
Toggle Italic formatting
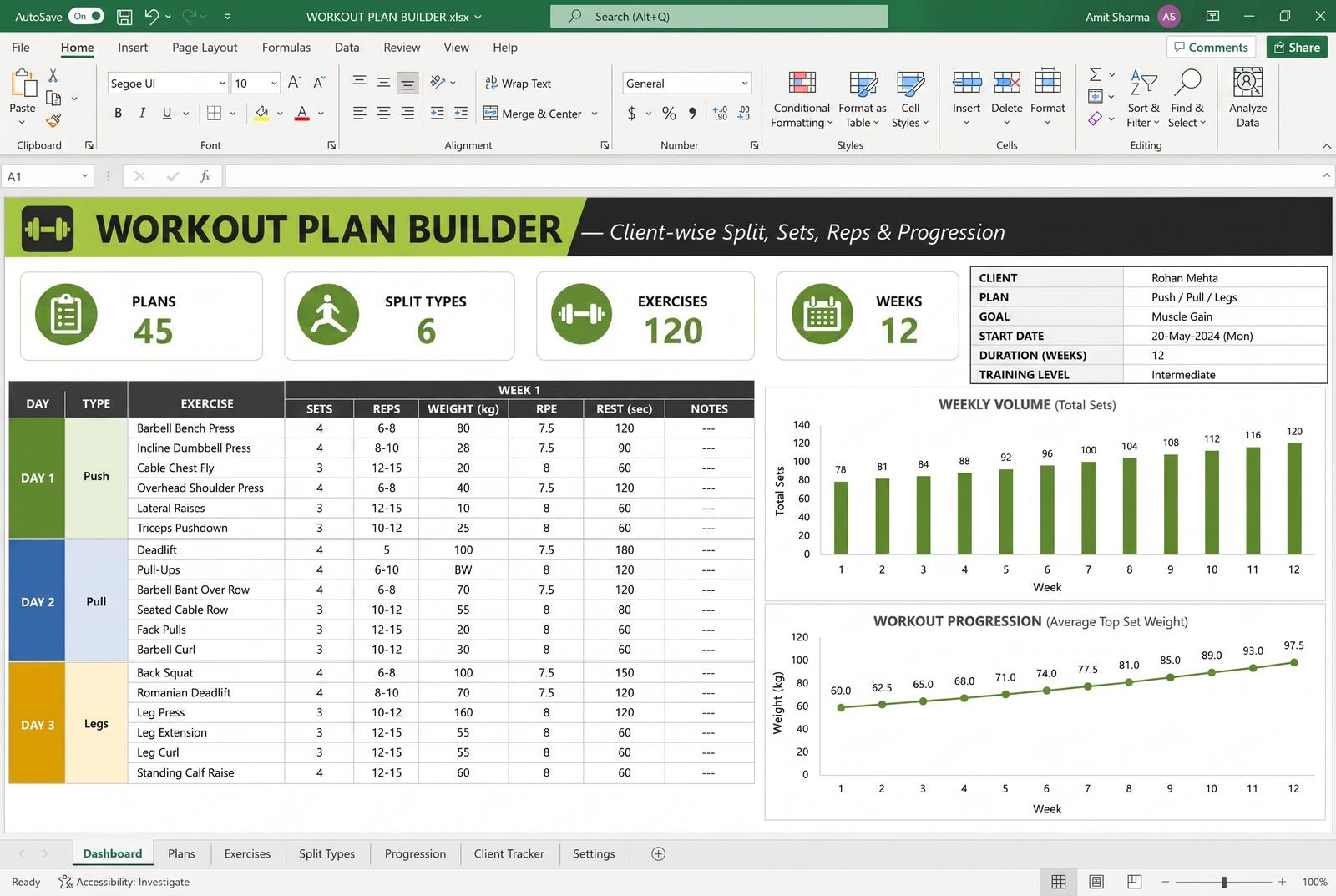pos(142,113)
